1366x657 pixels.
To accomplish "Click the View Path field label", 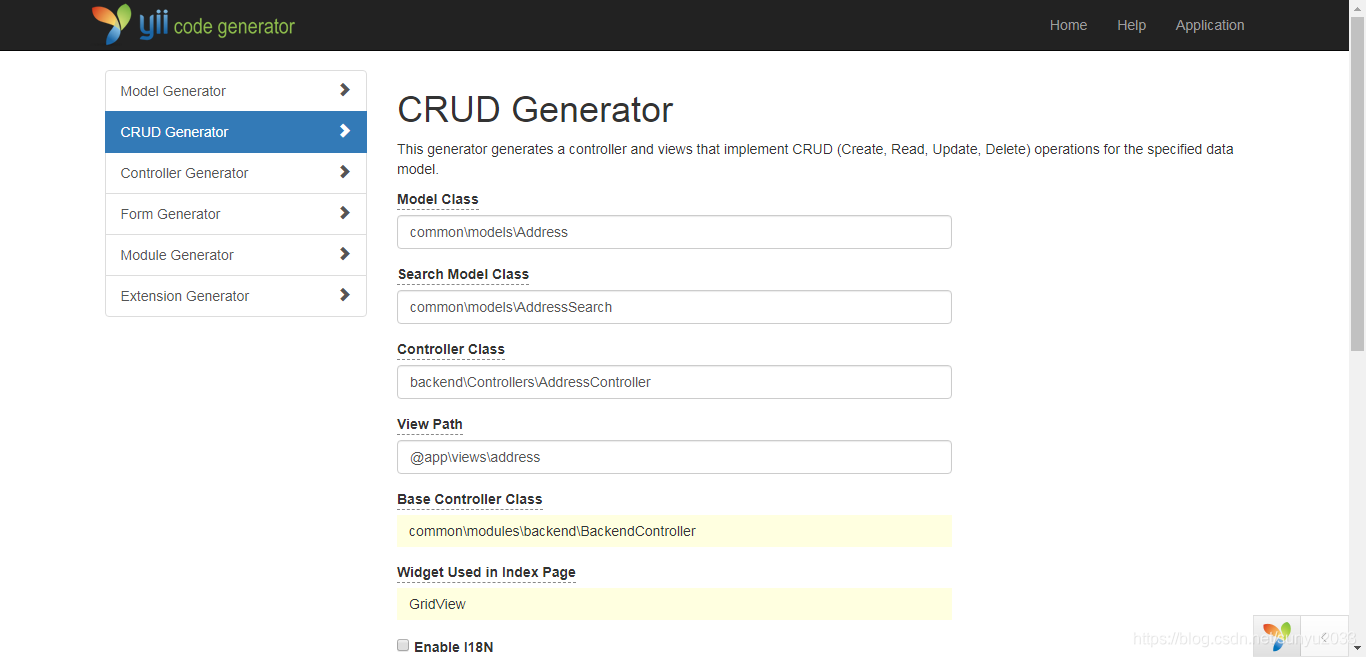I will pos(429,424).
